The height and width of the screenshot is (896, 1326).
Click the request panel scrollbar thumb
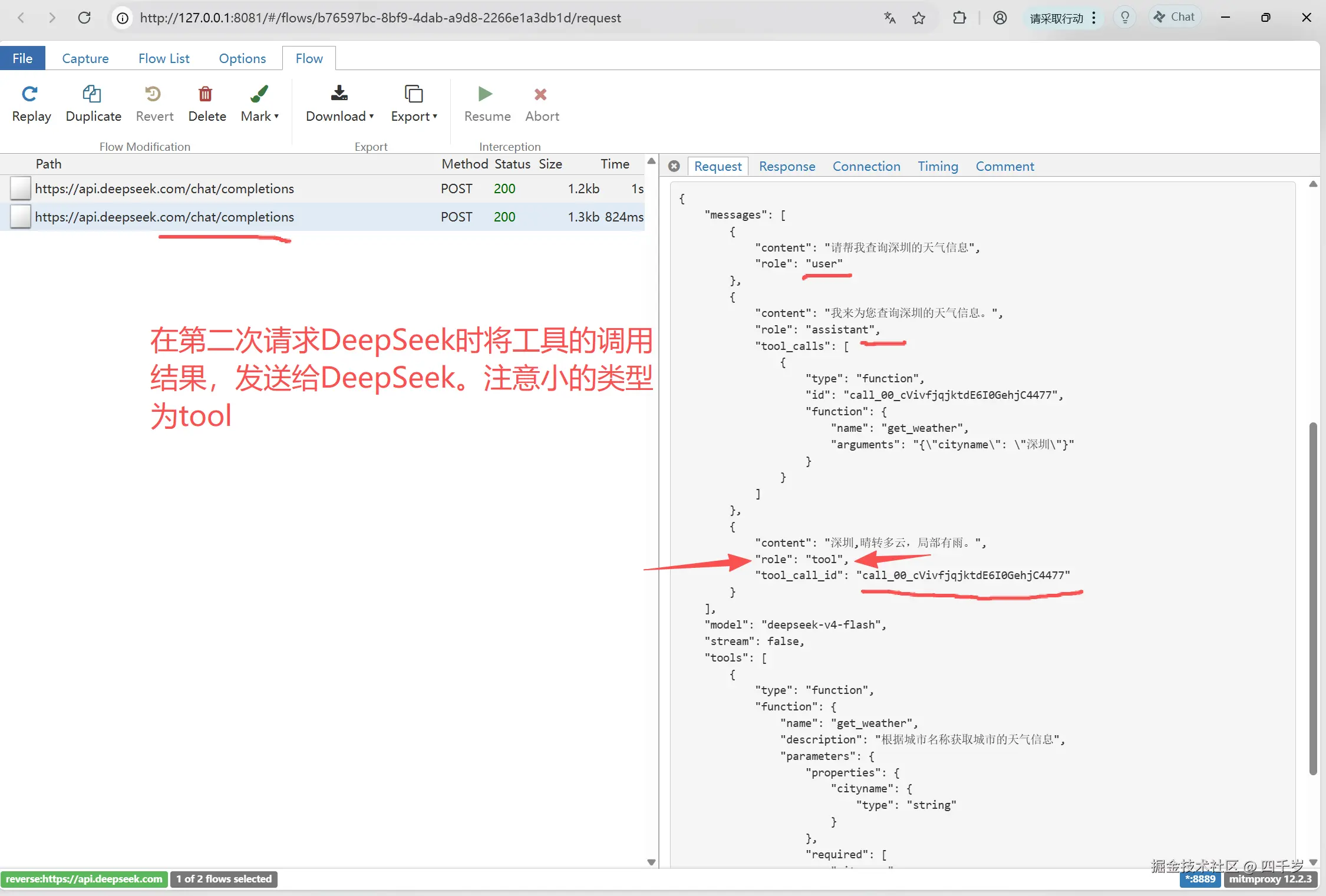[x=1313, y=599]
